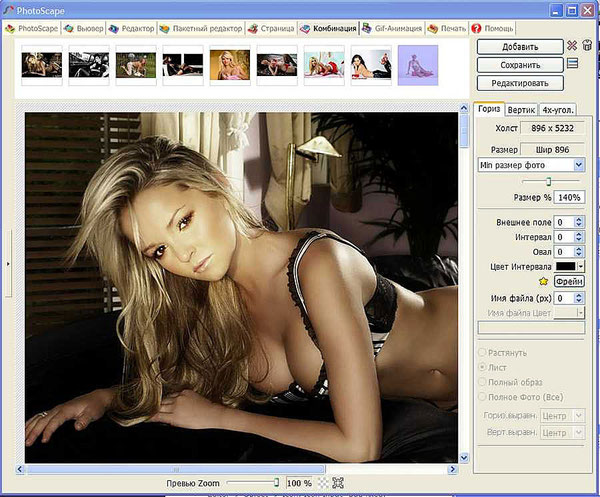Open the Помощь help icon tab
600x497 pixels.
coord(476,29)
